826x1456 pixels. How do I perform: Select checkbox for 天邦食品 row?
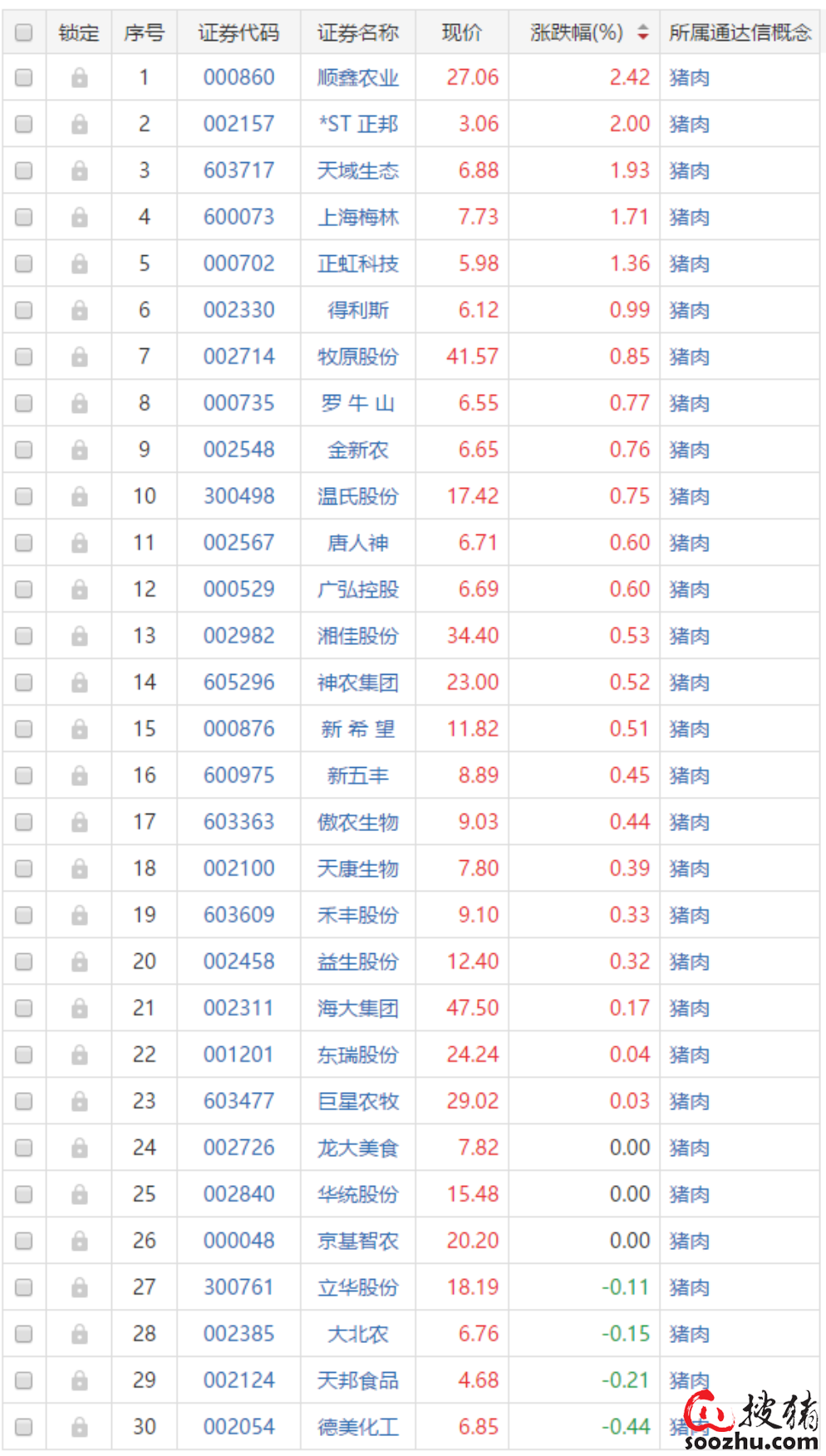(x=24, y=1380)
